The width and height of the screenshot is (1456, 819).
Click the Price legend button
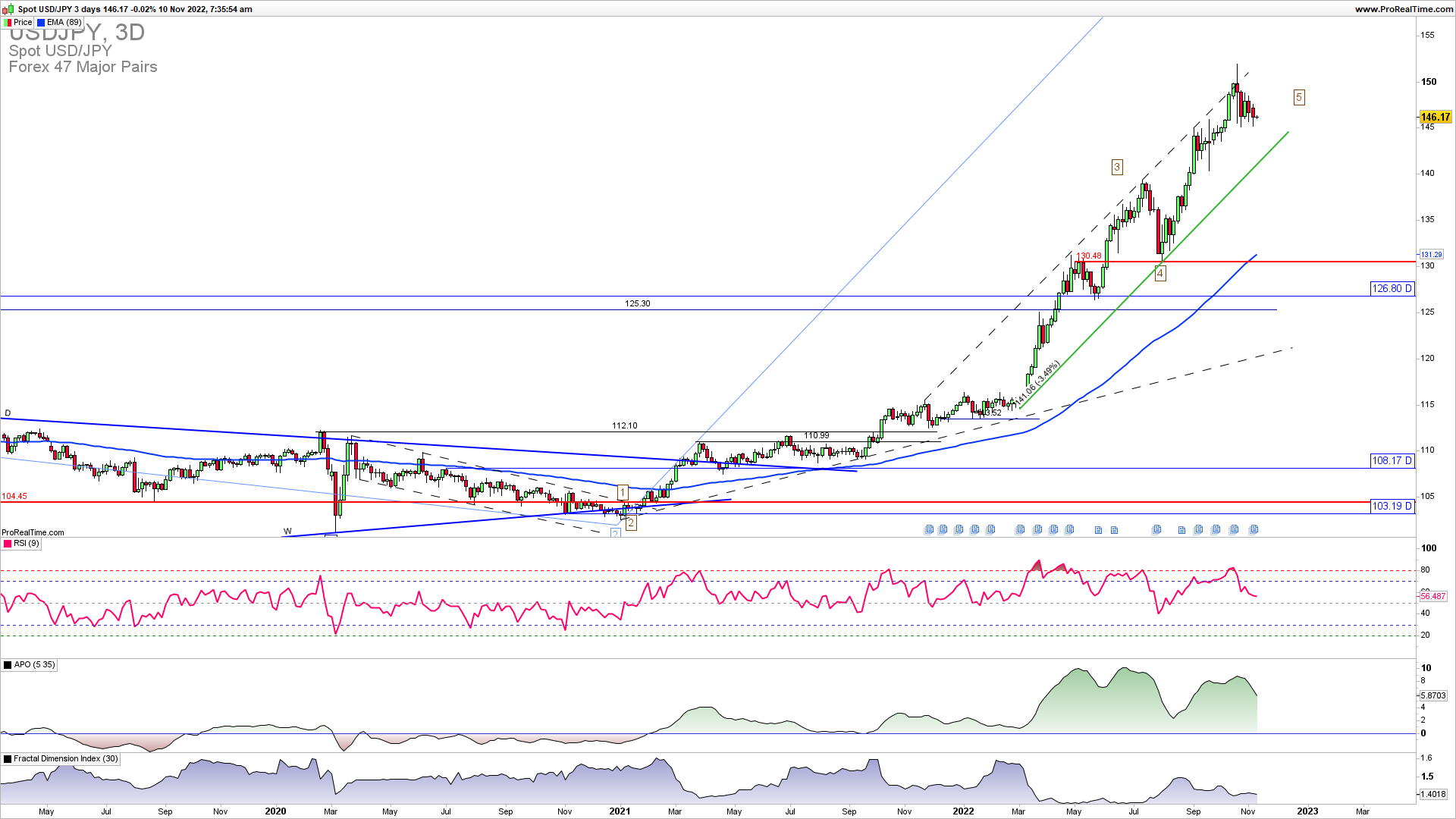click(18, 23)
